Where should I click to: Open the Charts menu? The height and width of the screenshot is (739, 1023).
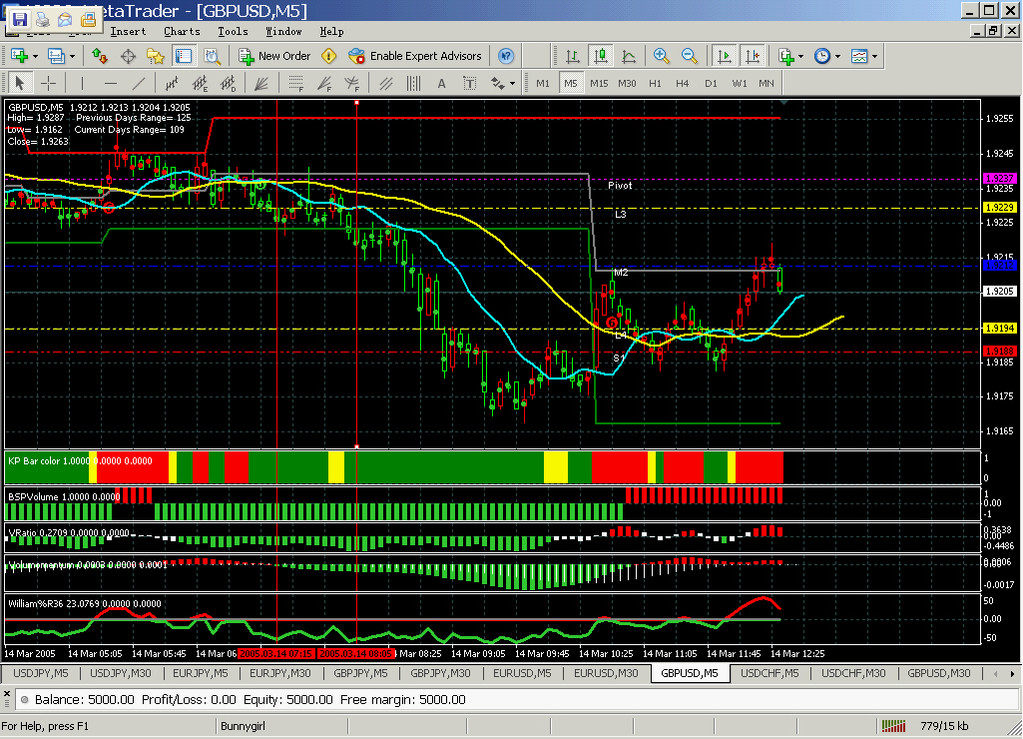tap(182, 31)
